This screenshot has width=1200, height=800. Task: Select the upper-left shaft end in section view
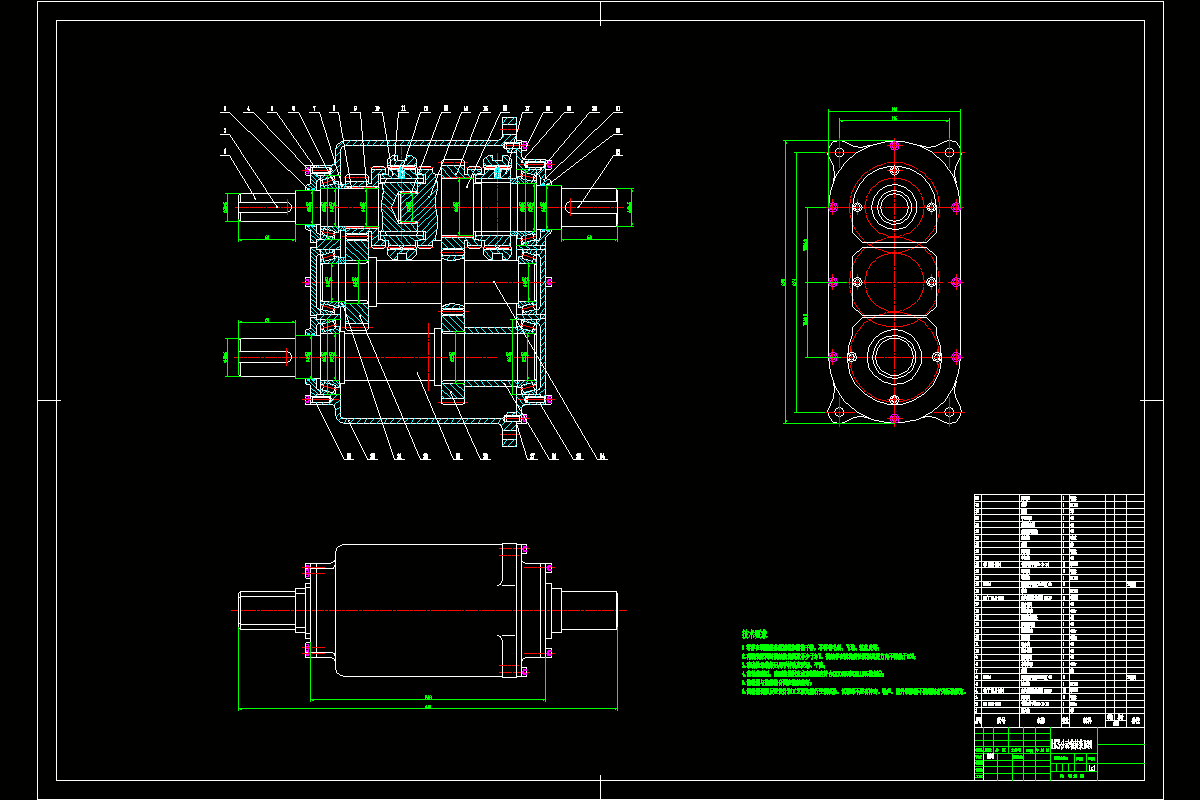267,206
